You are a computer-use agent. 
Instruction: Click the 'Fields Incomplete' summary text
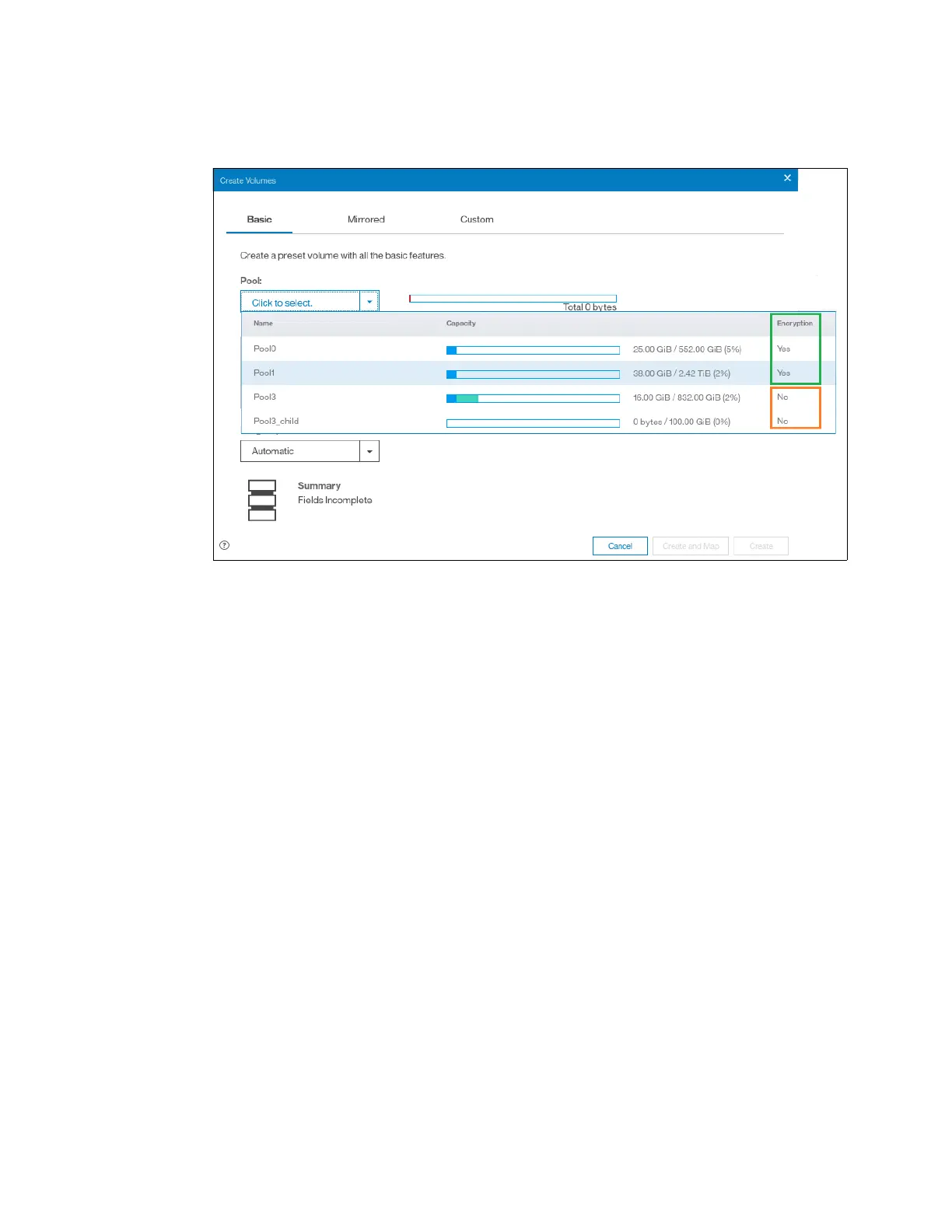click(334, 500)
